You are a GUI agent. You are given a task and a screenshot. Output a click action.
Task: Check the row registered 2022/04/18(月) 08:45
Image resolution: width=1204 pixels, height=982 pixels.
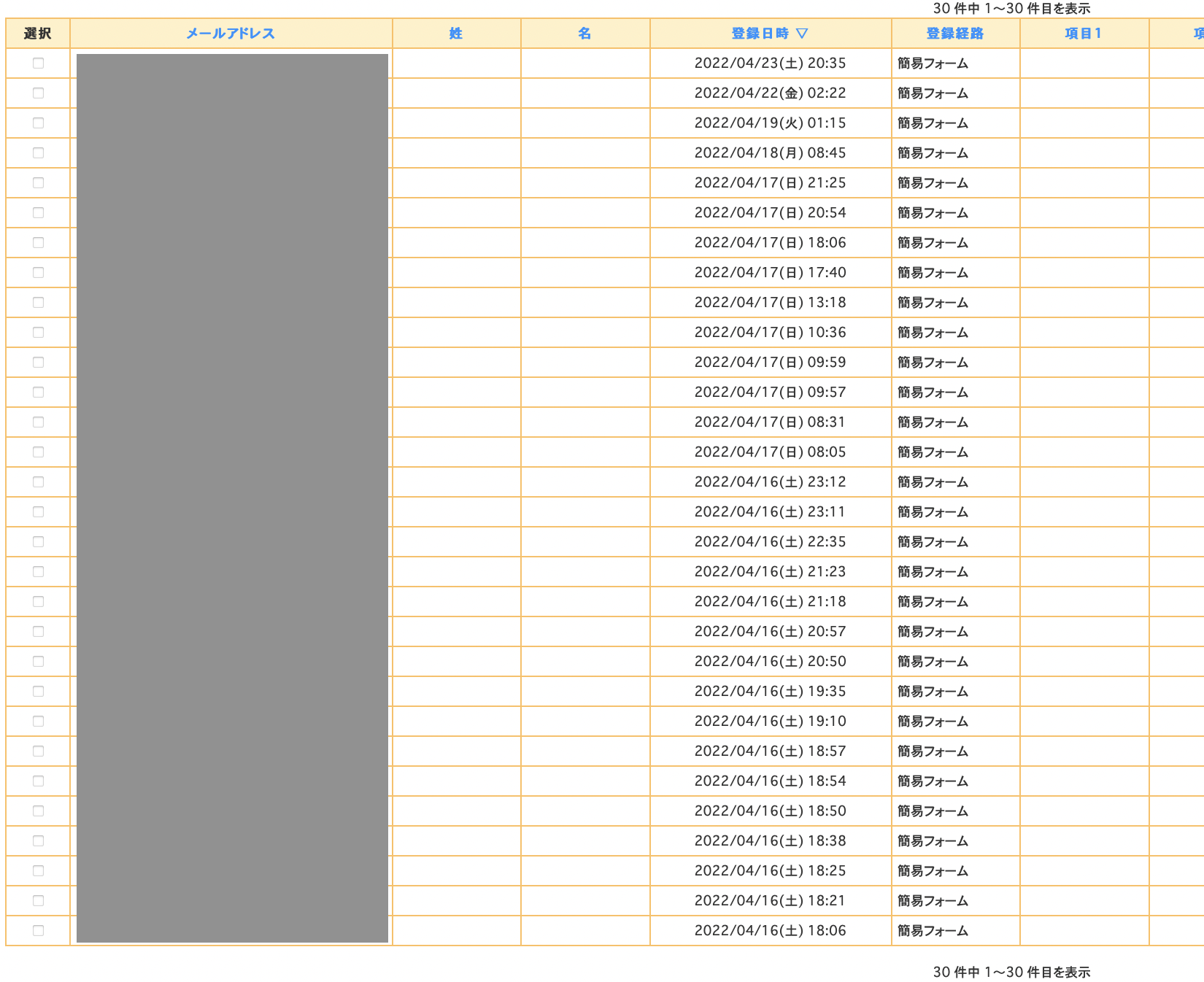(x=39, y=153)
